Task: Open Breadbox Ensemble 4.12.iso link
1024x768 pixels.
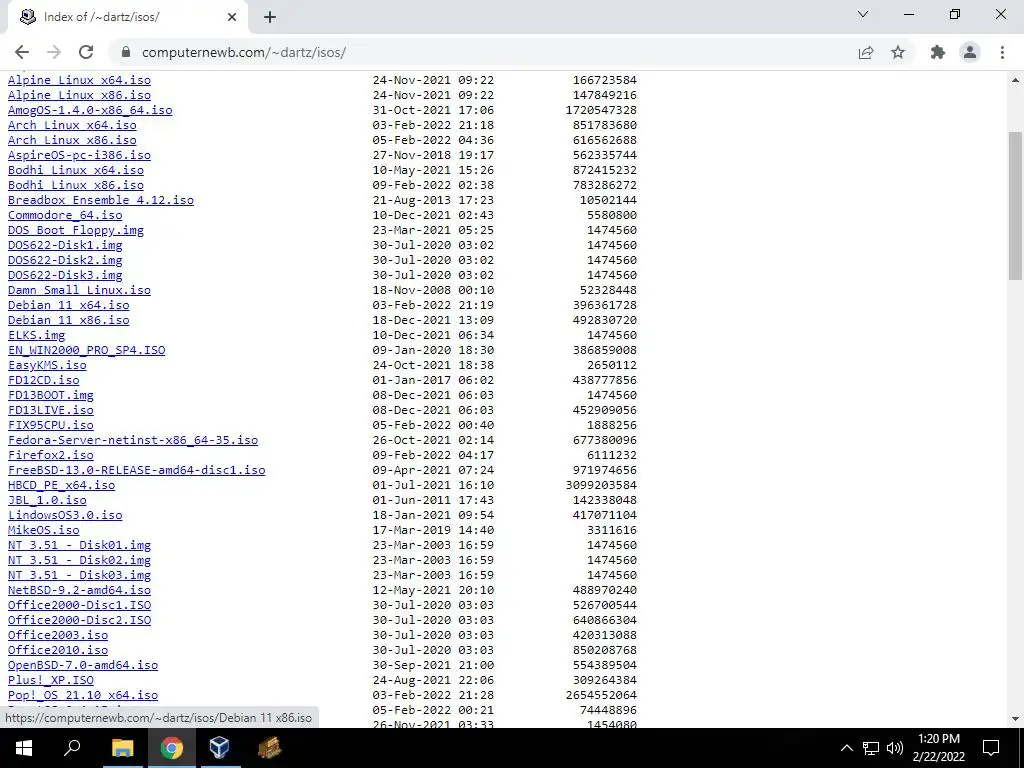Action: click(x=101, y=200)
